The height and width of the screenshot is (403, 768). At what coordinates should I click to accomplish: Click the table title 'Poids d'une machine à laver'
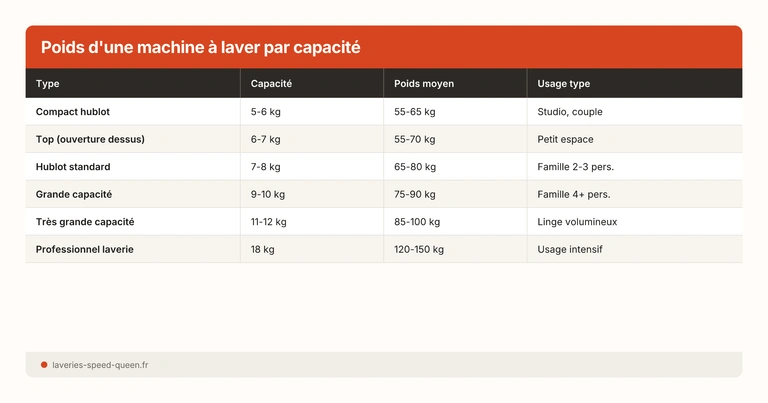[200, 47]
